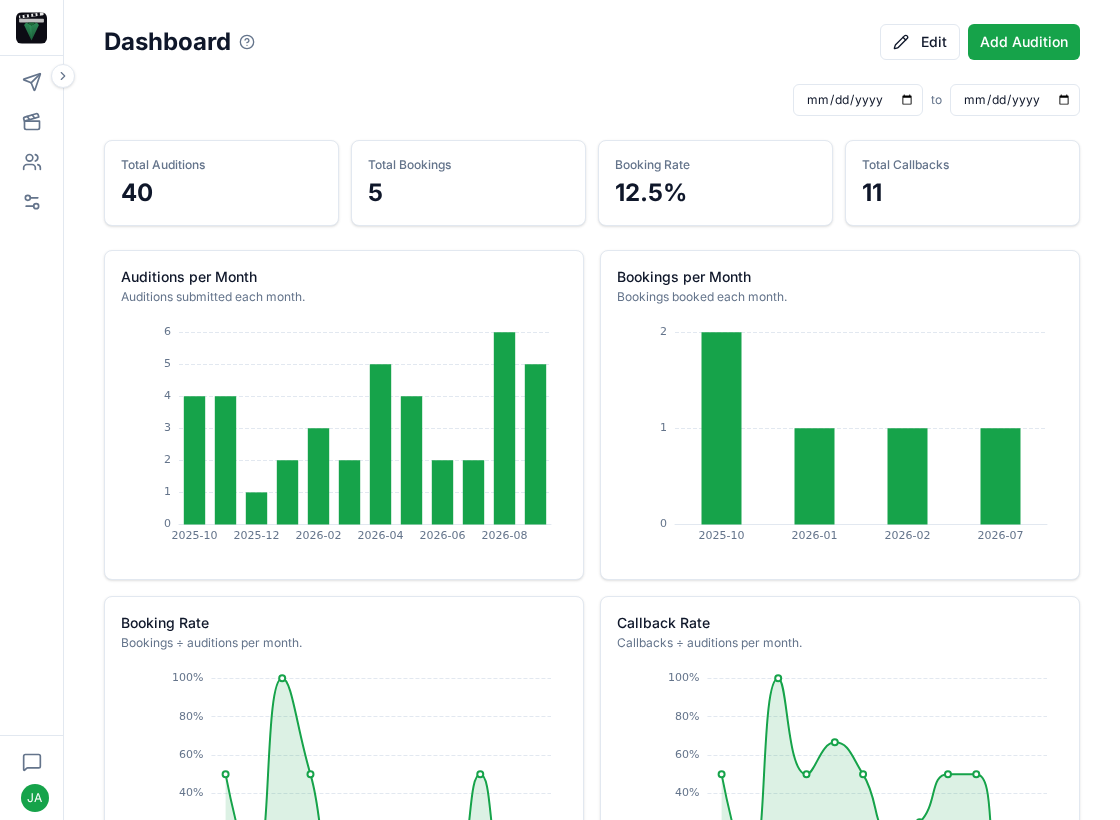Click the 2026-04 axis label in Auditions chart

(380, 535)
